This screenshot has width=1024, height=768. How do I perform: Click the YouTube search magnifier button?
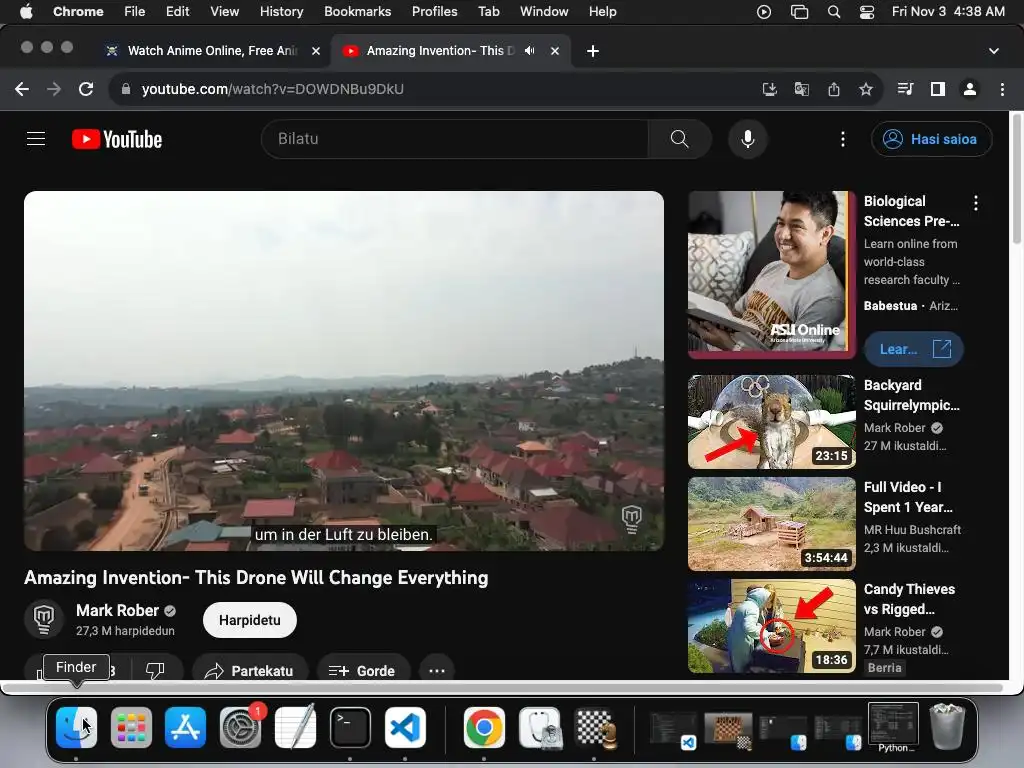click(x=679, y=139)
